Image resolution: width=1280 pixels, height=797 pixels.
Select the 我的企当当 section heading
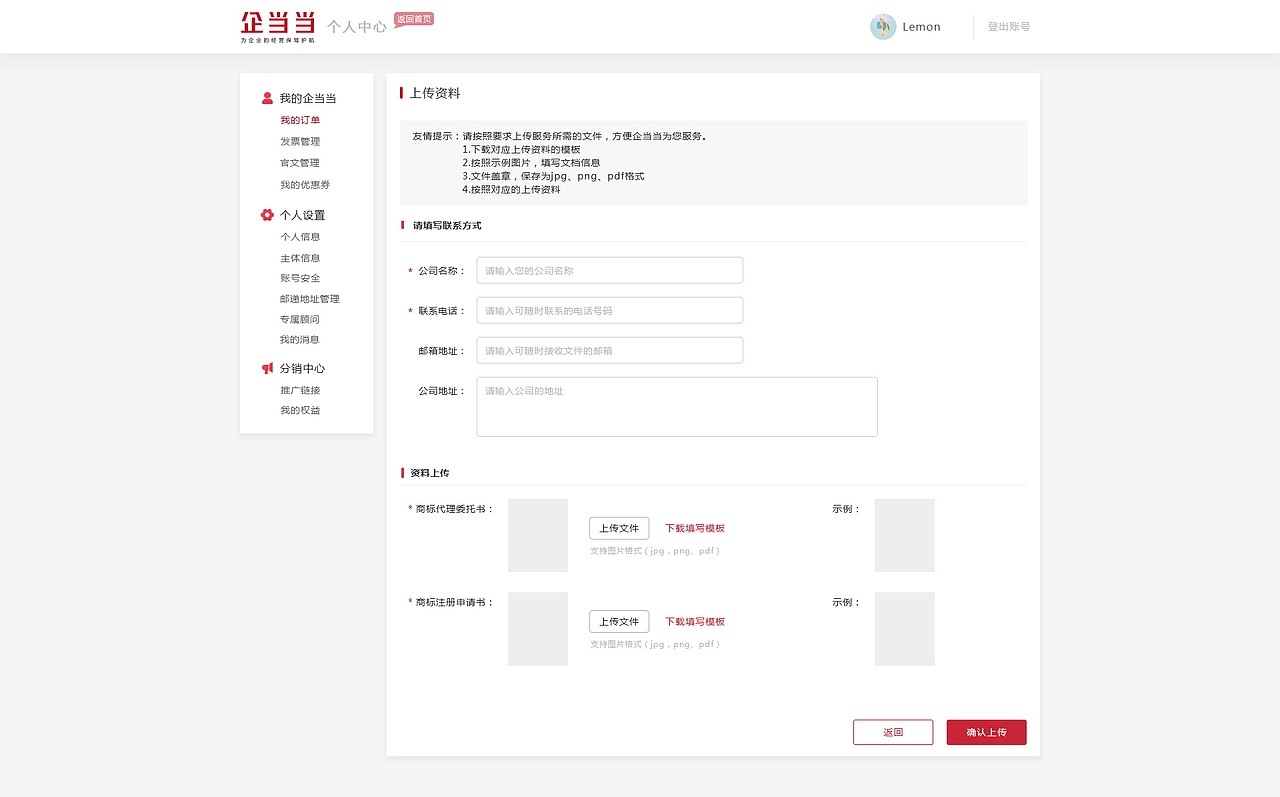pyautogui.click(x=308, y=98)
